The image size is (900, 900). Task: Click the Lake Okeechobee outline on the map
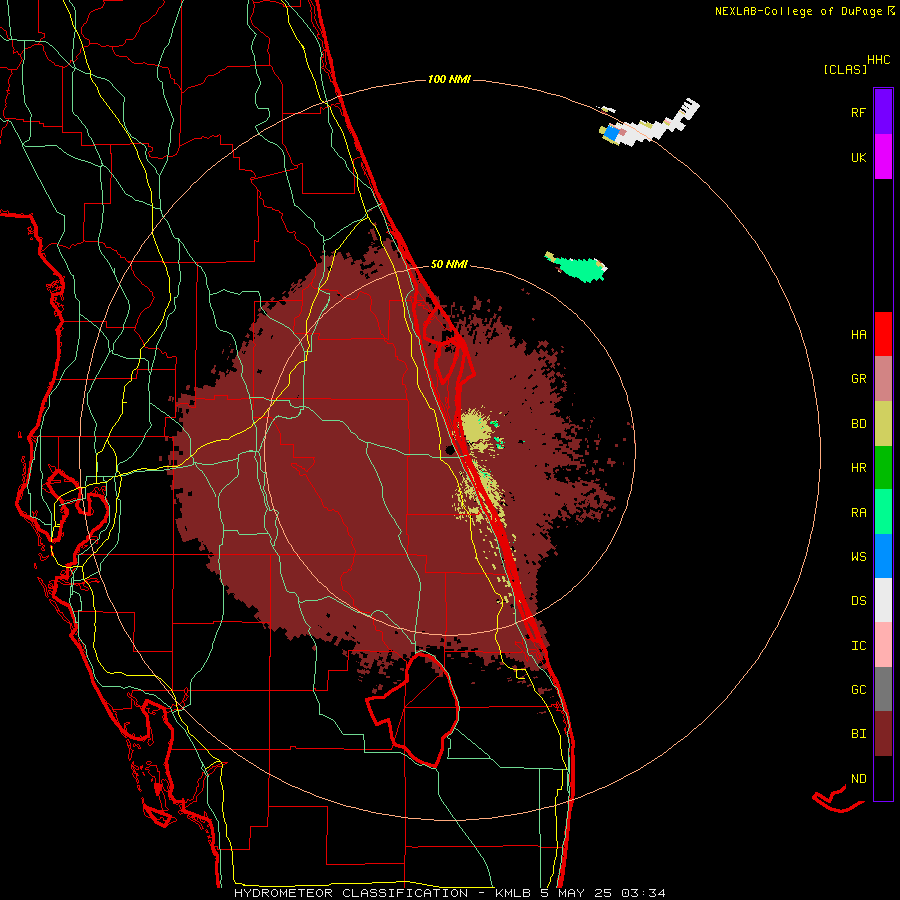[414, 709]
